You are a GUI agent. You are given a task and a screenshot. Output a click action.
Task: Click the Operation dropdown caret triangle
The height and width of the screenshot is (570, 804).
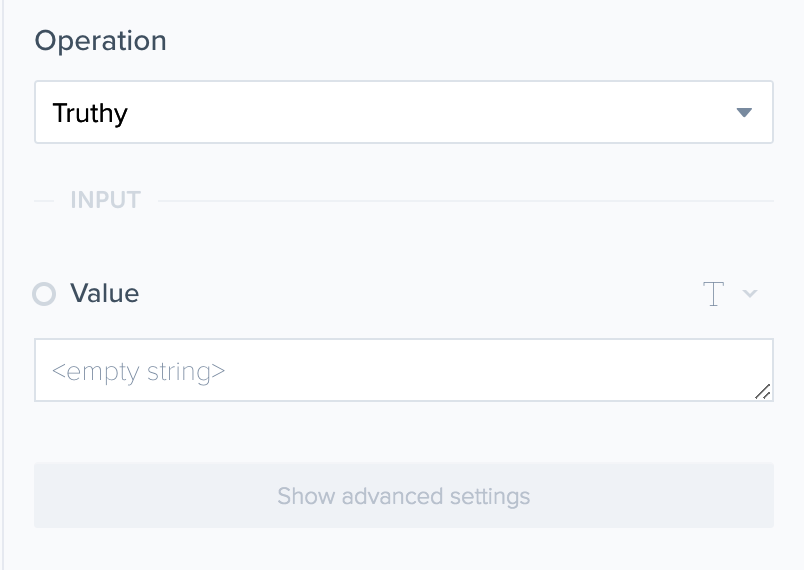[743, 113]
